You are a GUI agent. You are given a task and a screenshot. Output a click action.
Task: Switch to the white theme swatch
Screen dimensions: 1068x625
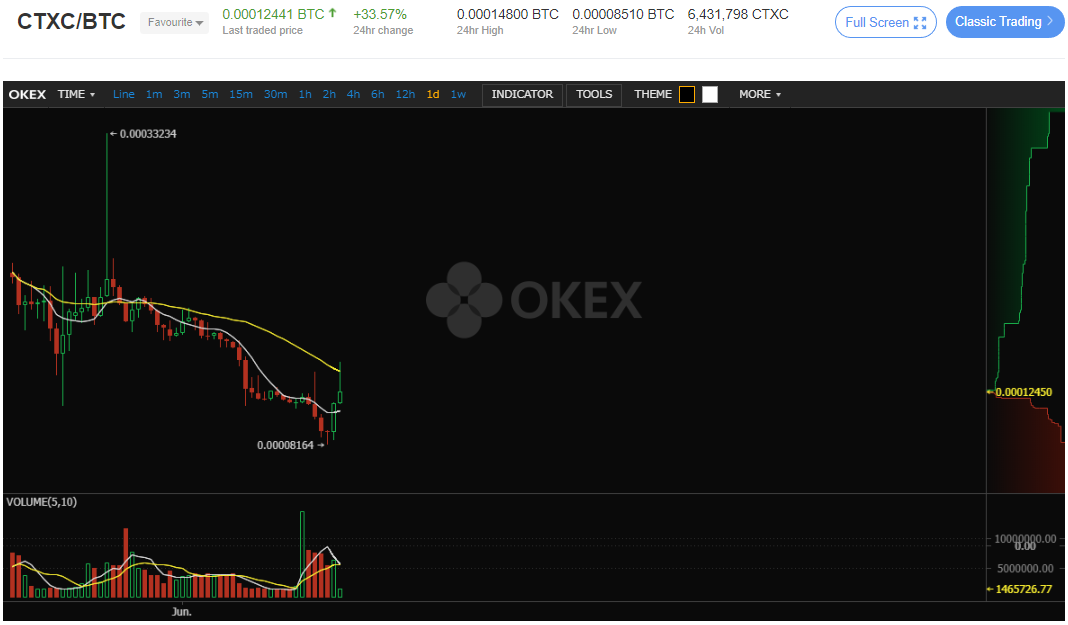(710, 94)
